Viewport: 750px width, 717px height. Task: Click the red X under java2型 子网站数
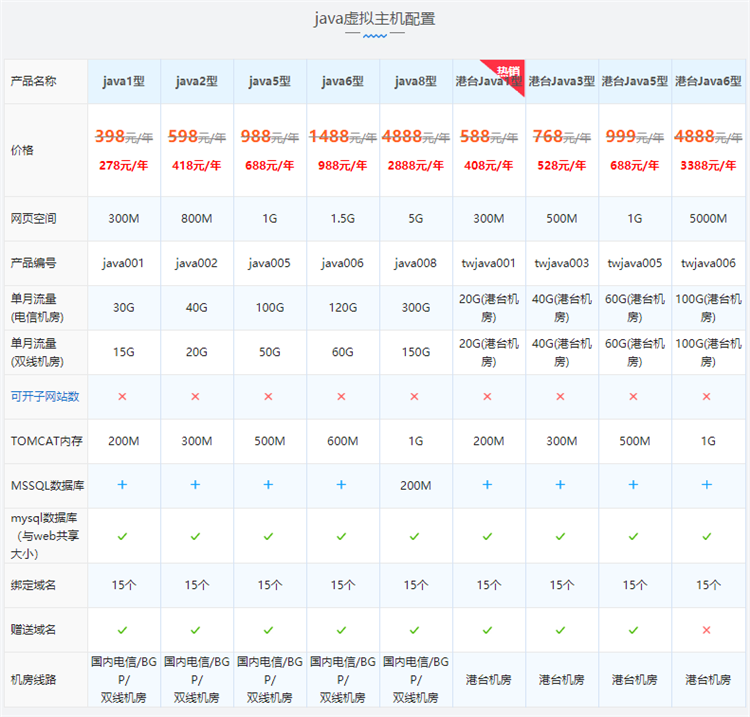196,397
